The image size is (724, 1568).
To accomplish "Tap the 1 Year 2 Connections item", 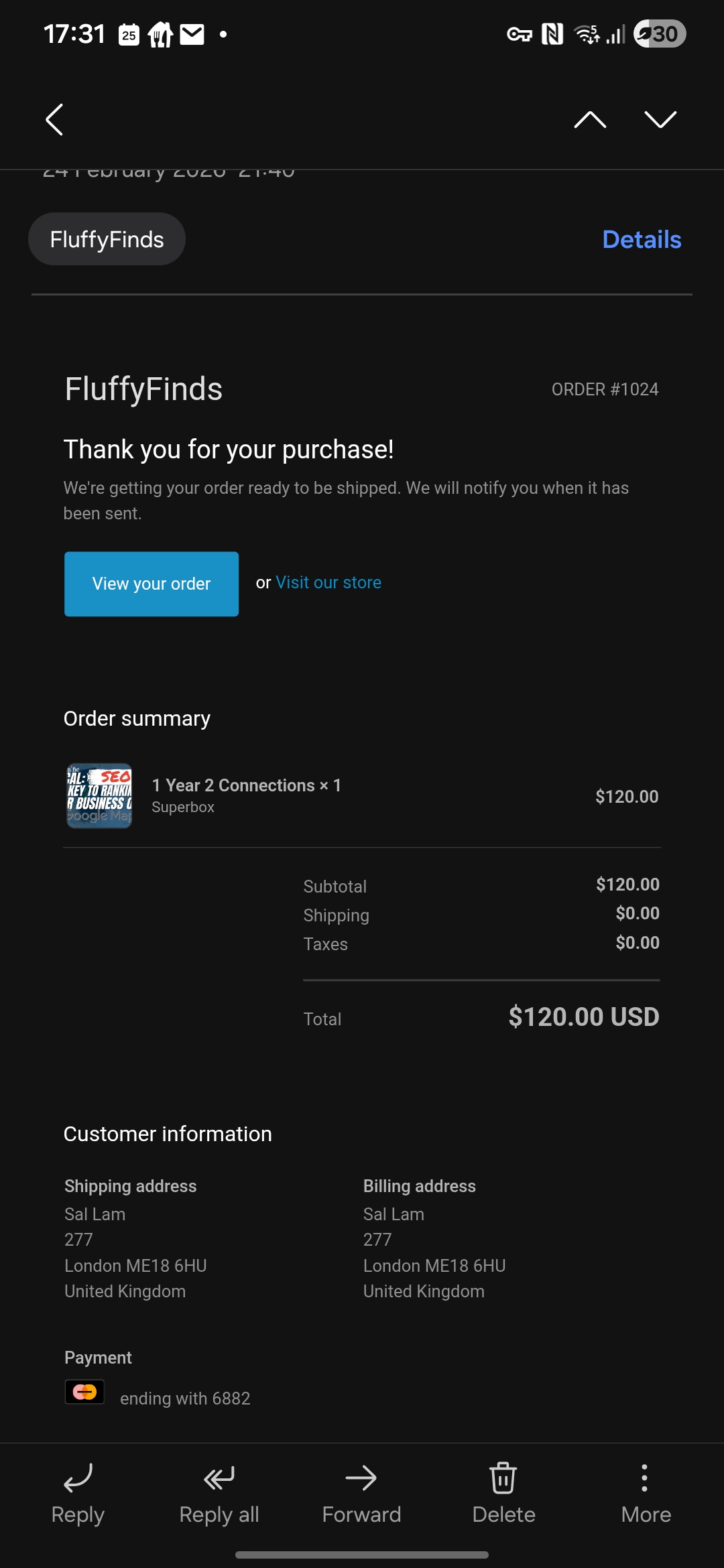I will pyautogui.click(x=247, y=785).
